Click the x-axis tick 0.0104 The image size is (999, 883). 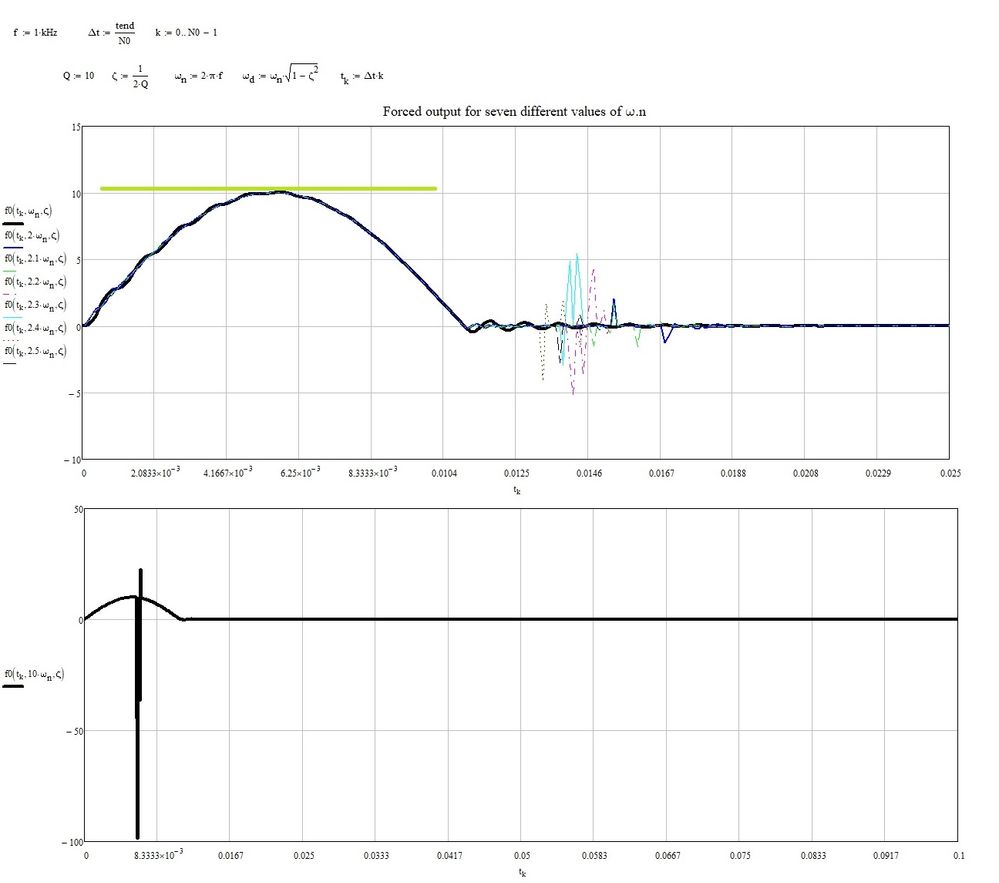tap(444, 473)
